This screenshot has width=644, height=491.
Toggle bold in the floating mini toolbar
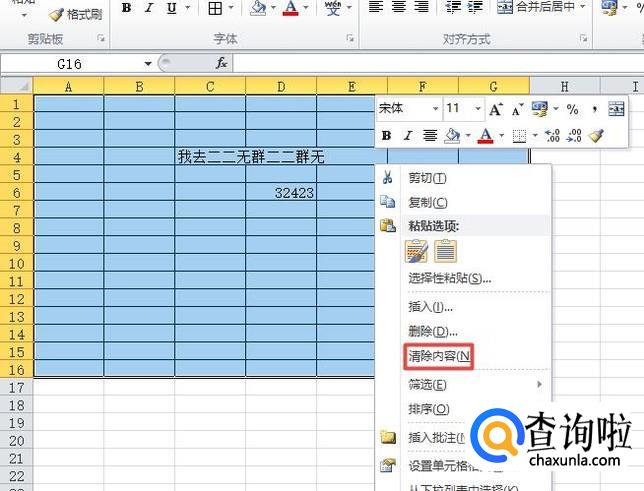tap(387, 135)
